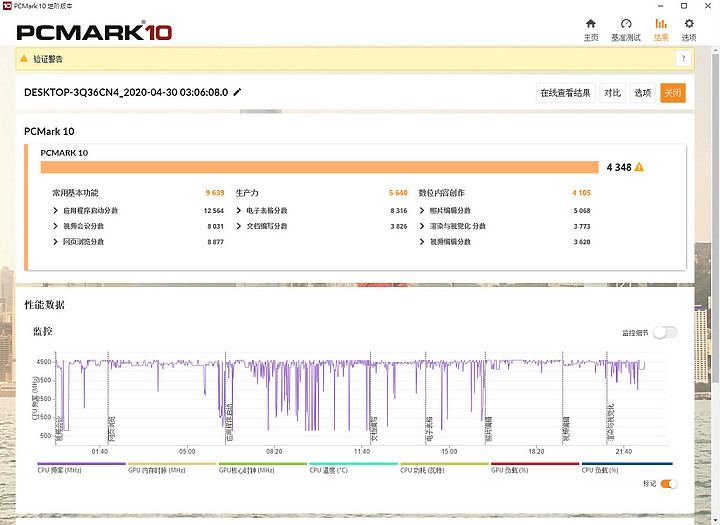Click the orange 关闭 button
The height and width of the screenshot is (525, 720).
[x=673, y=93]
